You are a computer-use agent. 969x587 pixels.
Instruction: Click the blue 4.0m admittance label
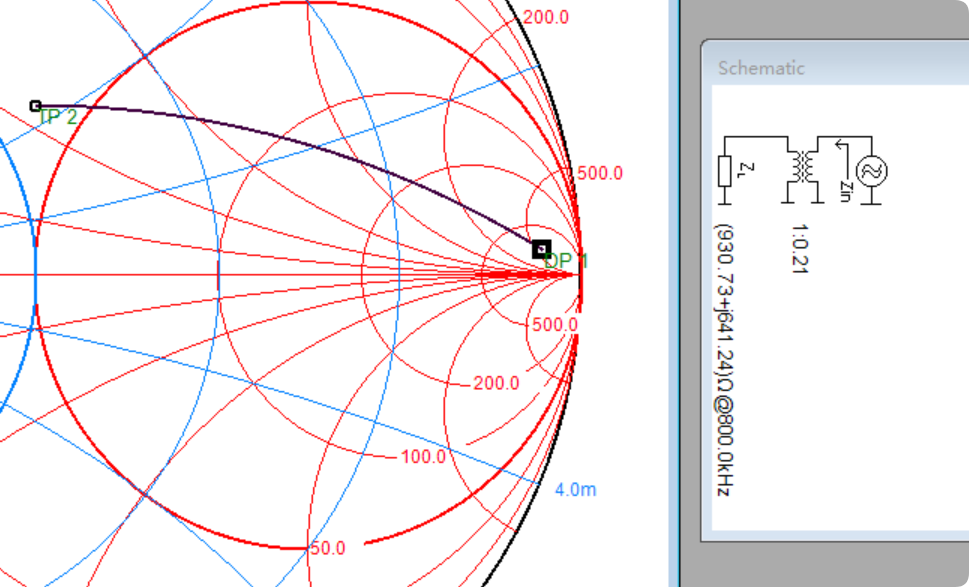tap(575, 489)
